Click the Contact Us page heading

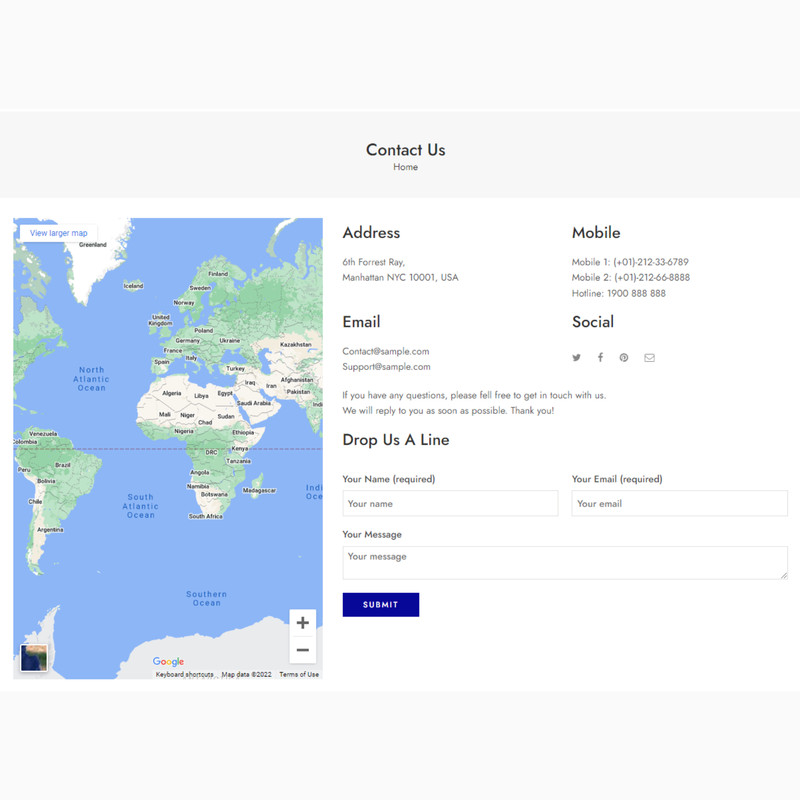pyautogui.click(x=406, y=150)
